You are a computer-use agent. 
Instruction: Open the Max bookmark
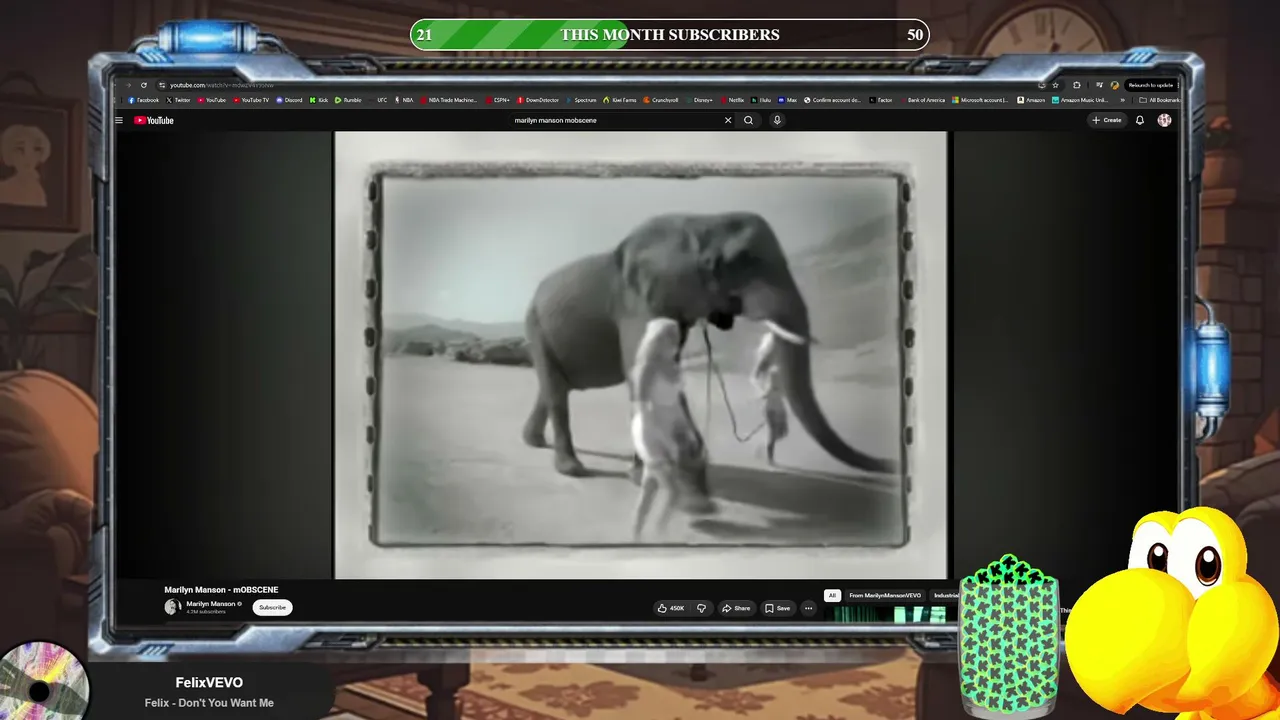788,100
